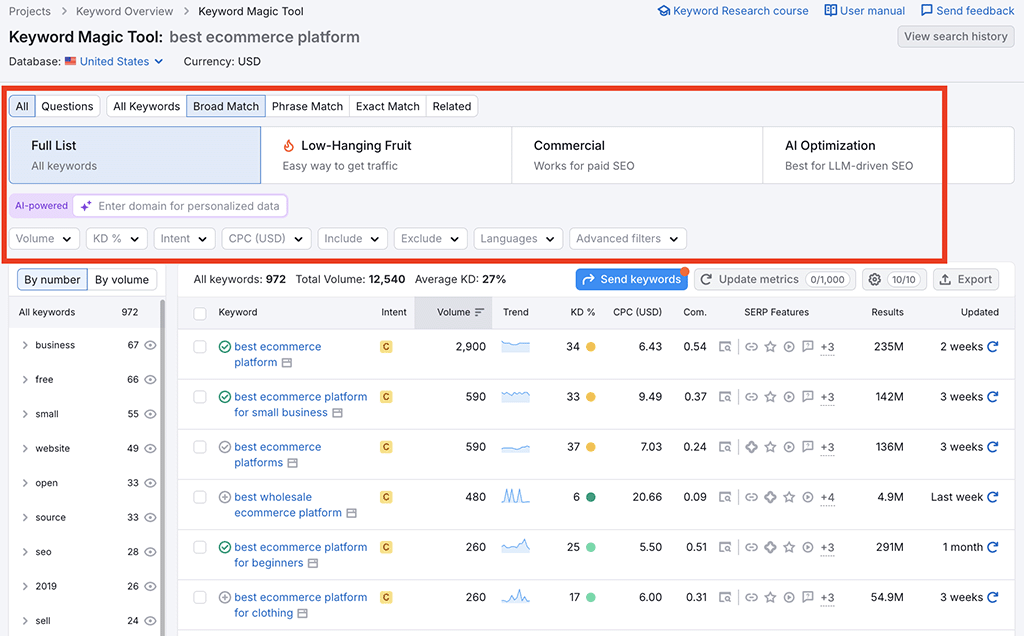Tick checkbox for best wholesale ecommerce platform

pyautogui.click(x=200, y=498)
